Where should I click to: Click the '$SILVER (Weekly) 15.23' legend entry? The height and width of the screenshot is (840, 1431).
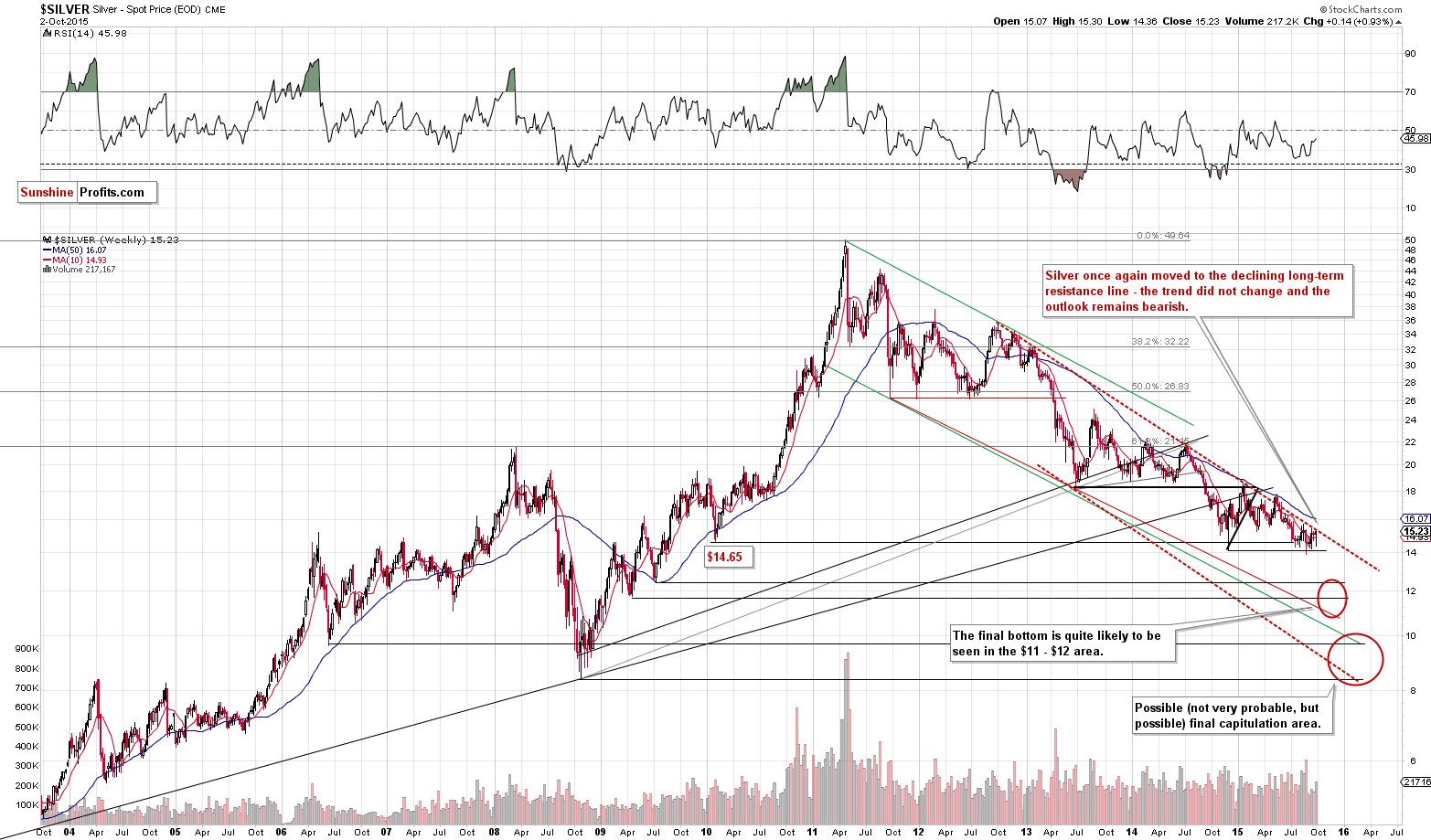point(111,240)
